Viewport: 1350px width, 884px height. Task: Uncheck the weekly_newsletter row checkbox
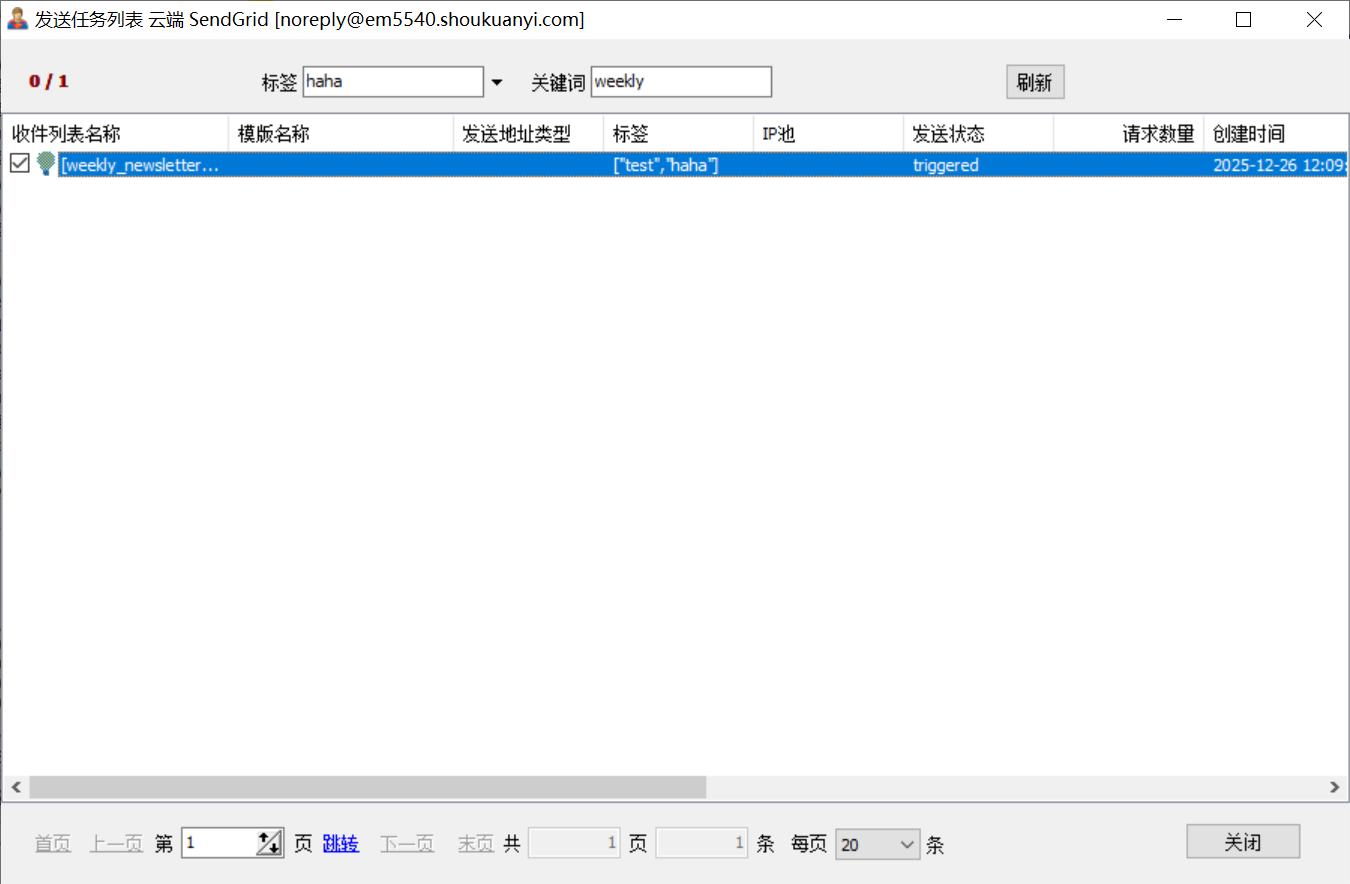(19, 164)
